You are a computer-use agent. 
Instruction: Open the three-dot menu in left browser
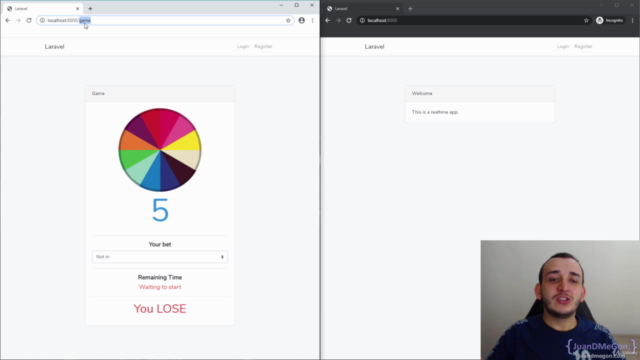click(x=313, y=20)
